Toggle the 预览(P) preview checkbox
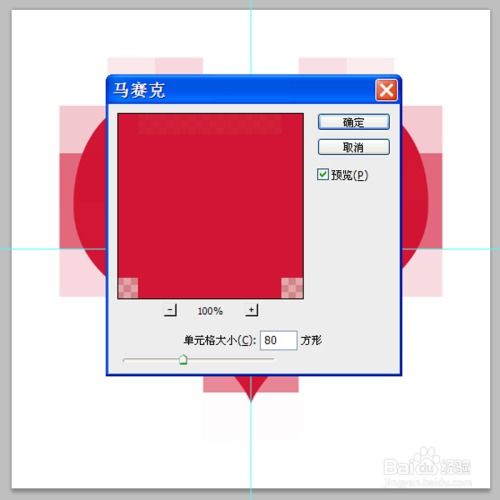Screen dimensions: 500x500 (323, 174)
